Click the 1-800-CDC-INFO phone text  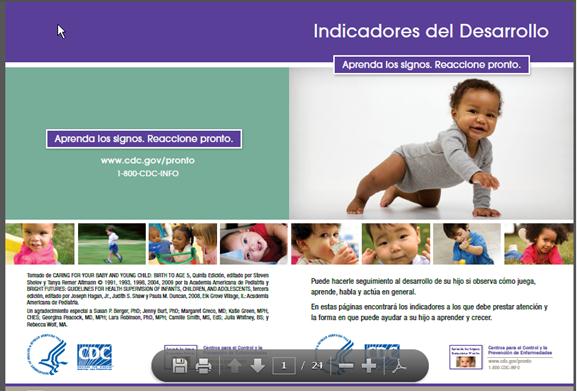tap(148, 173)
